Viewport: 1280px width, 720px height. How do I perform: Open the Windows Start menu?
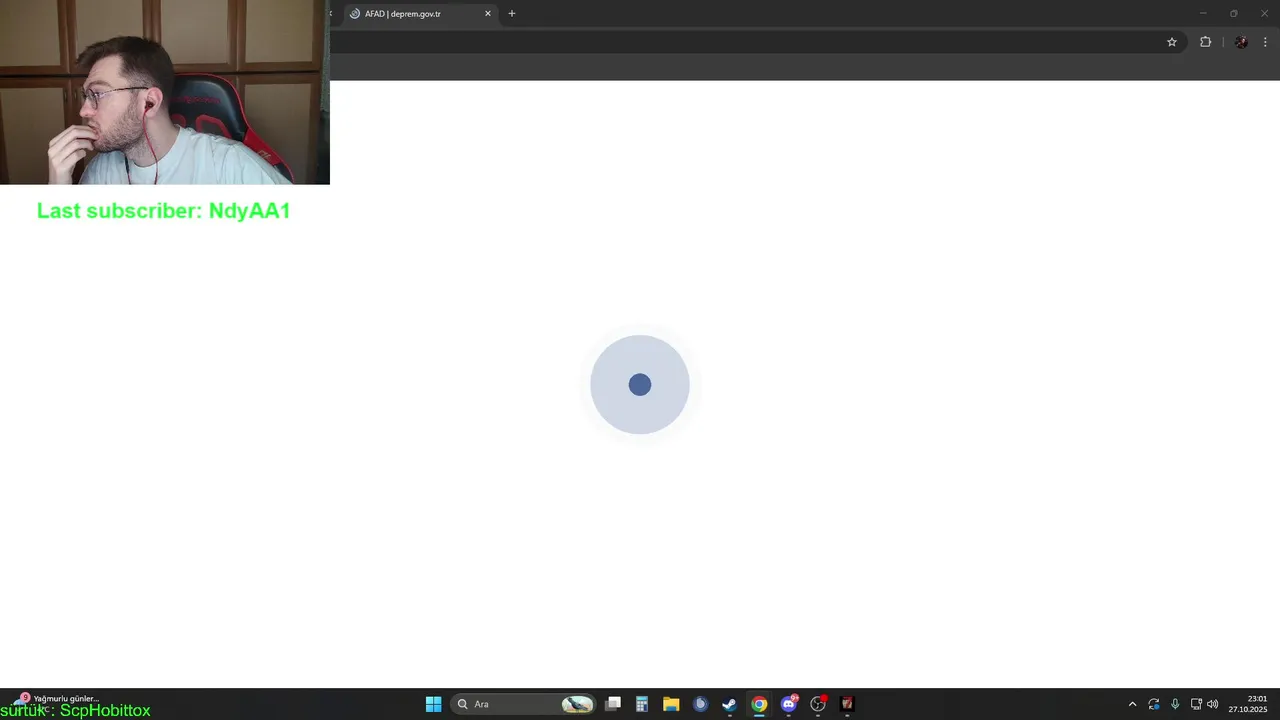[x=433, y=704]
